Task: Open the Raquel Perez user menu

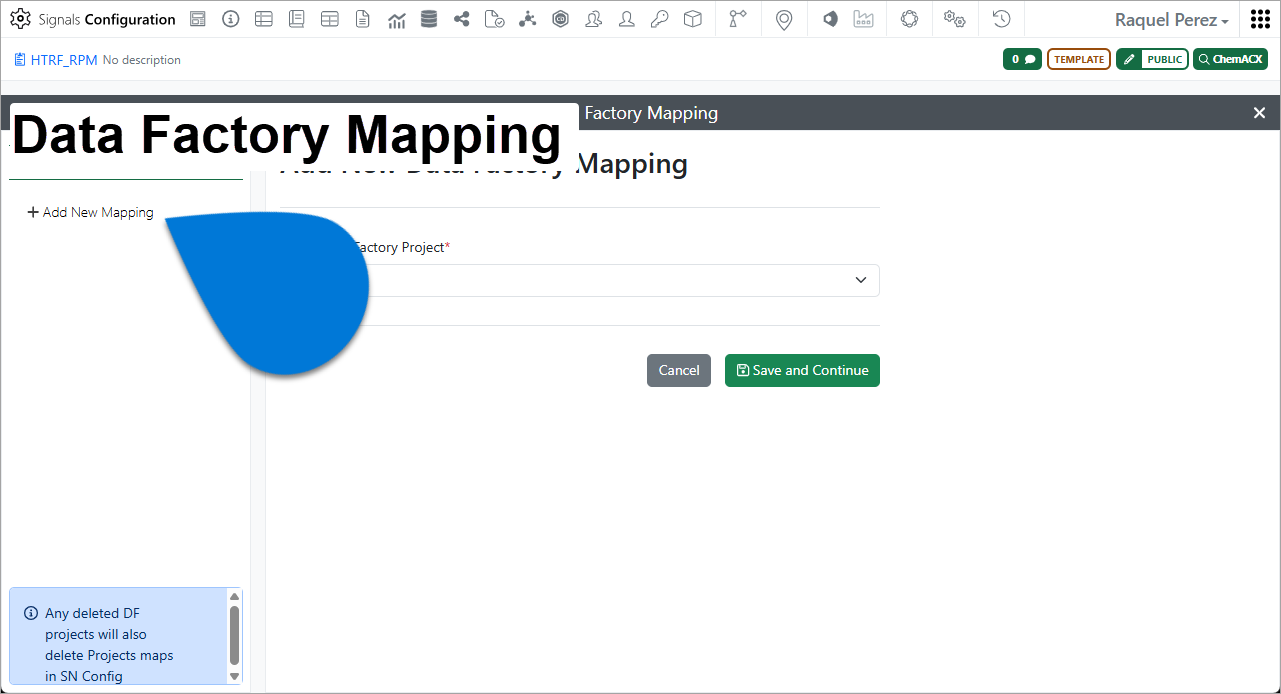Action: coord(1172,20)
